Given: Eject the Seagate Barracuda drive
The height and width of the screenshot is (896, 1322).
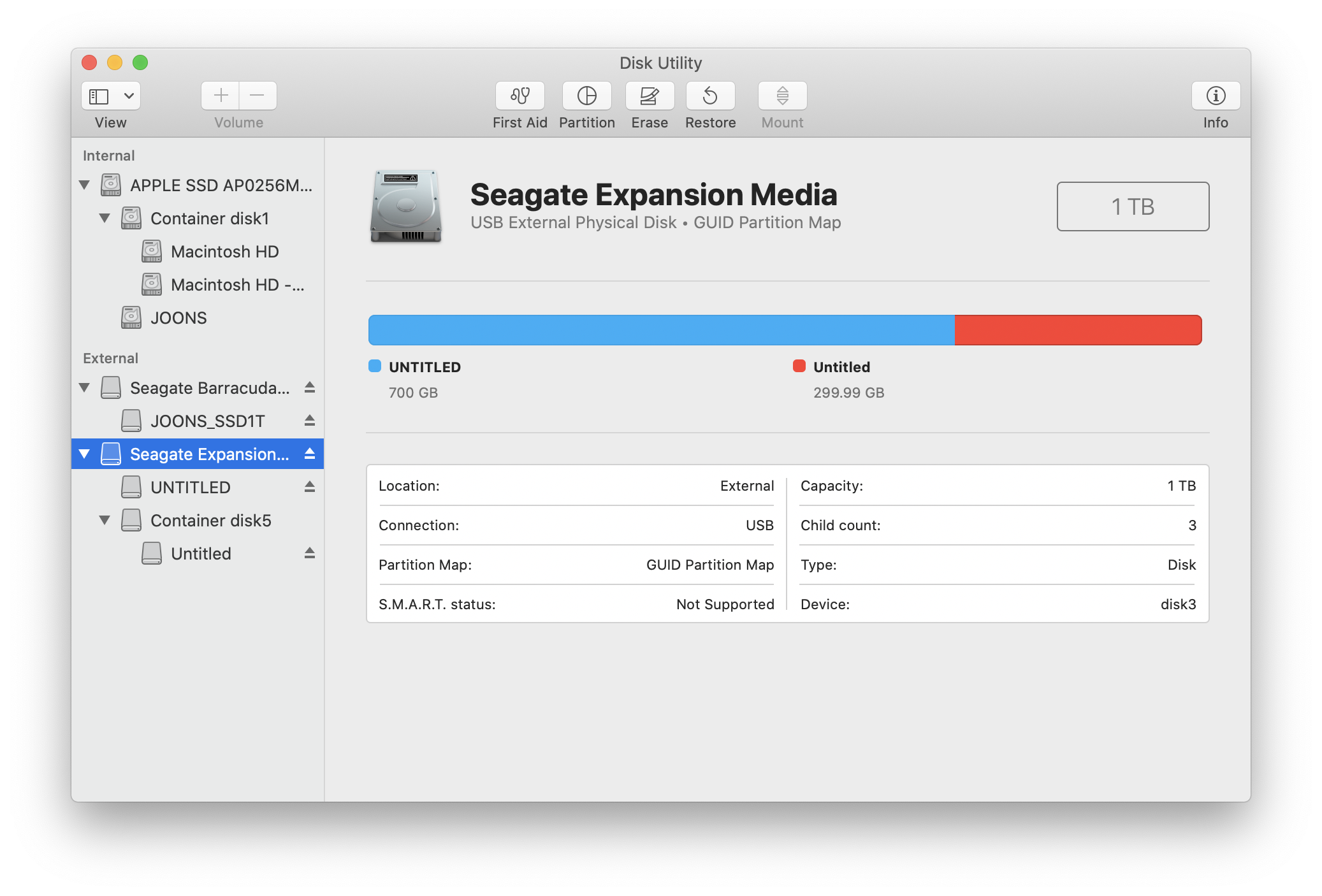Looking at the screenshot, I should click(310, 387).
